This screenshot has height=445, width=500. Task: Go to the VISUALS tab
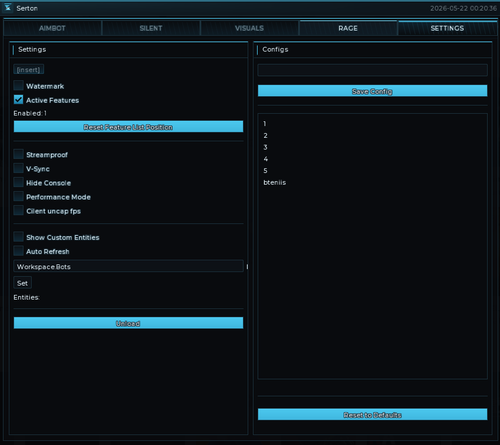pyautogui.click(x=249, y=28)
